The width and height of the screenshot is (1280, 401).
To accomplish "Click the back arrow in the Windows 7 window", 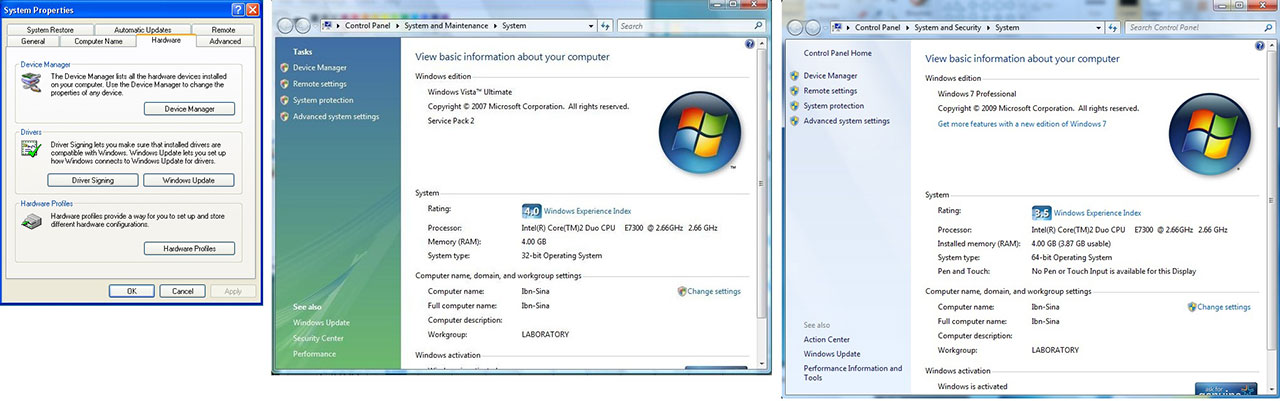I will tap(795, 28).
